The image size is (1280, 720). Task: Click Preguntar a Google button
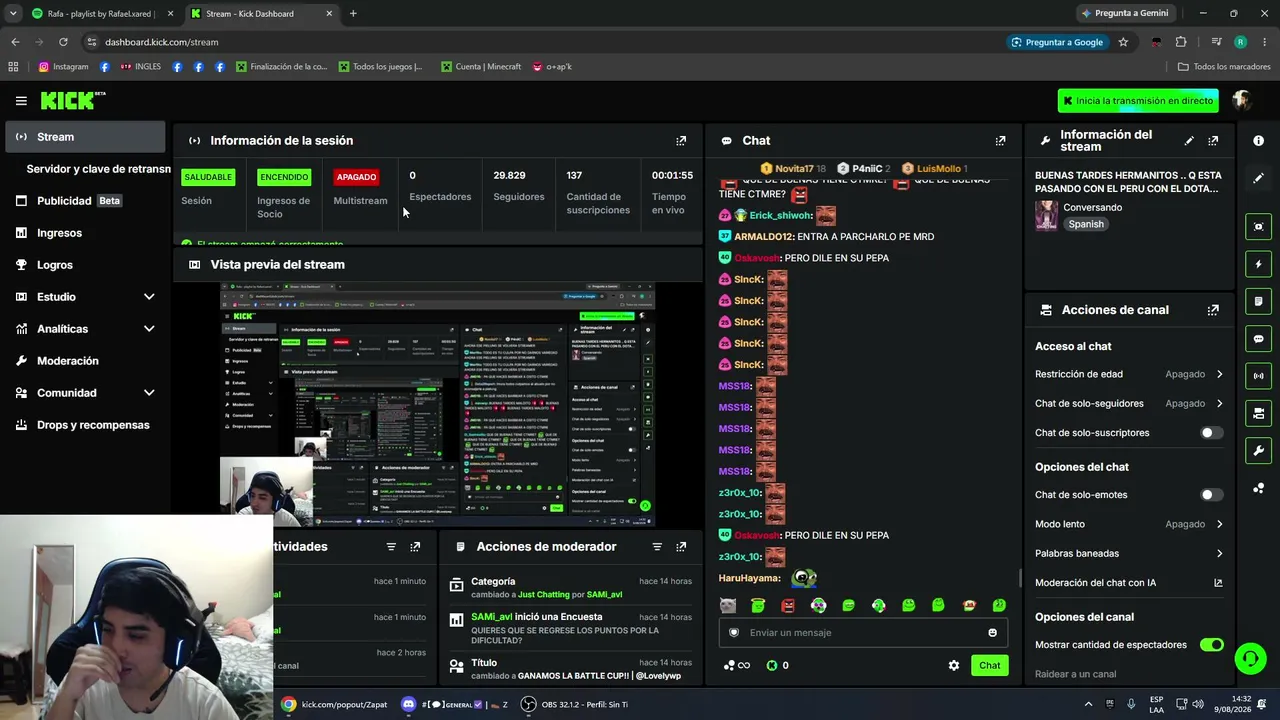pyautogui.click(x=1057, y=42)
